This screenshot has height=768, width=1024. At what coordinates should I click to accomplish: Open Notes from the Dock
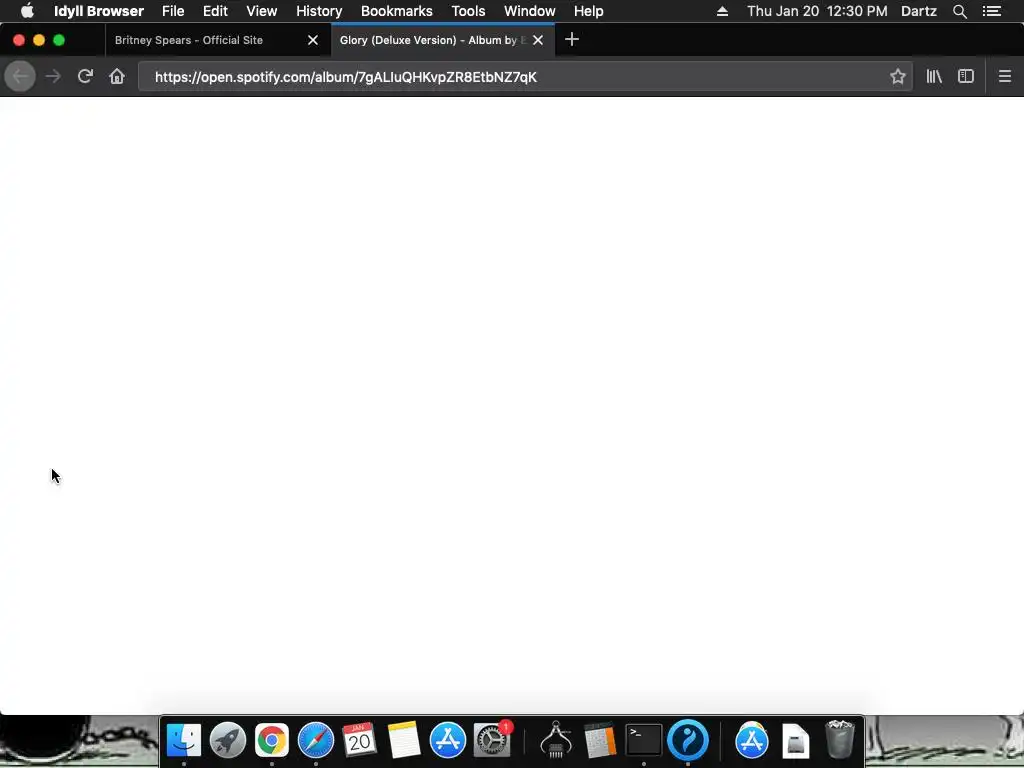pos(404,740)
